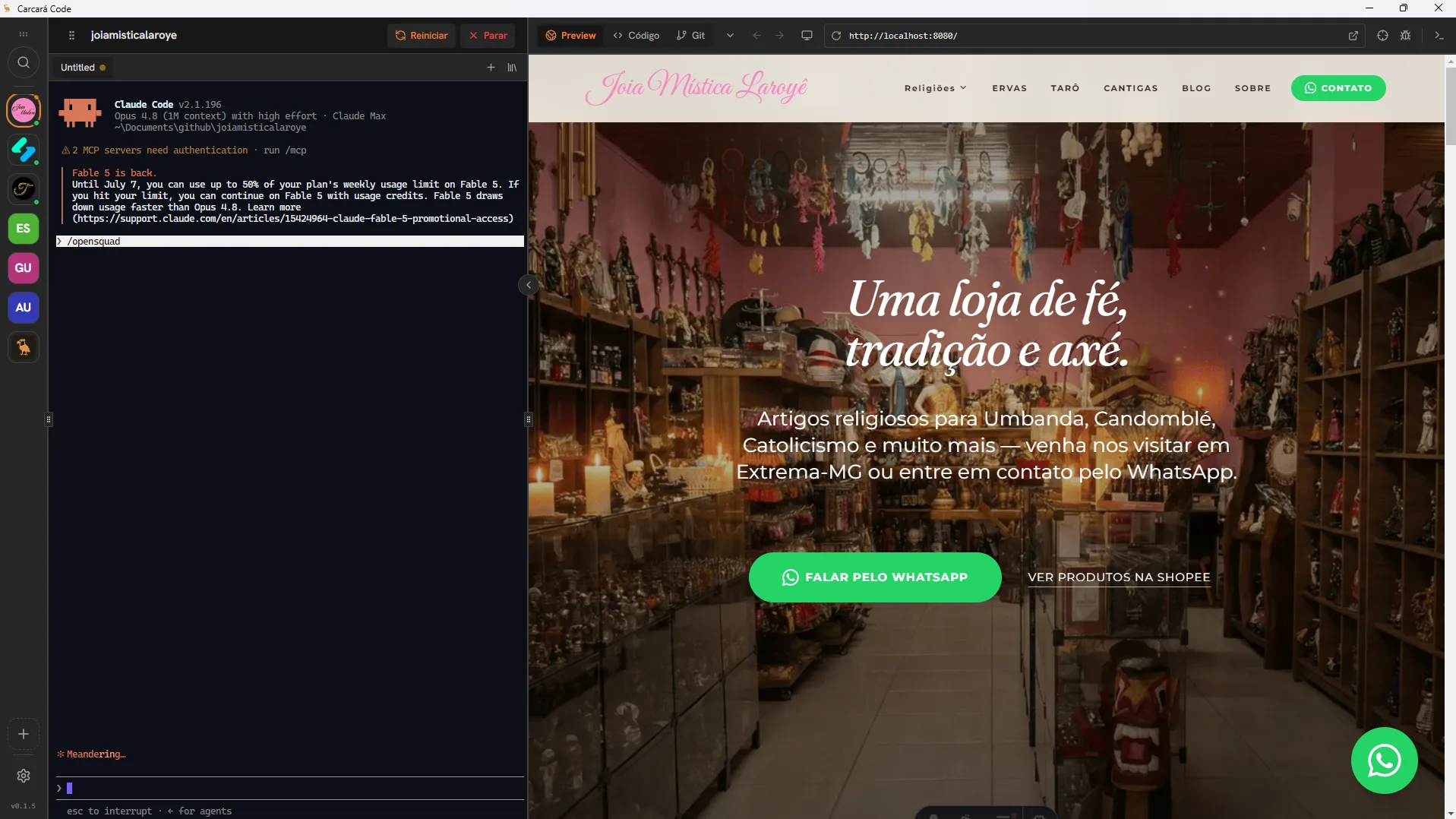Open the library icon next to plus

click(x=512, y=68)
